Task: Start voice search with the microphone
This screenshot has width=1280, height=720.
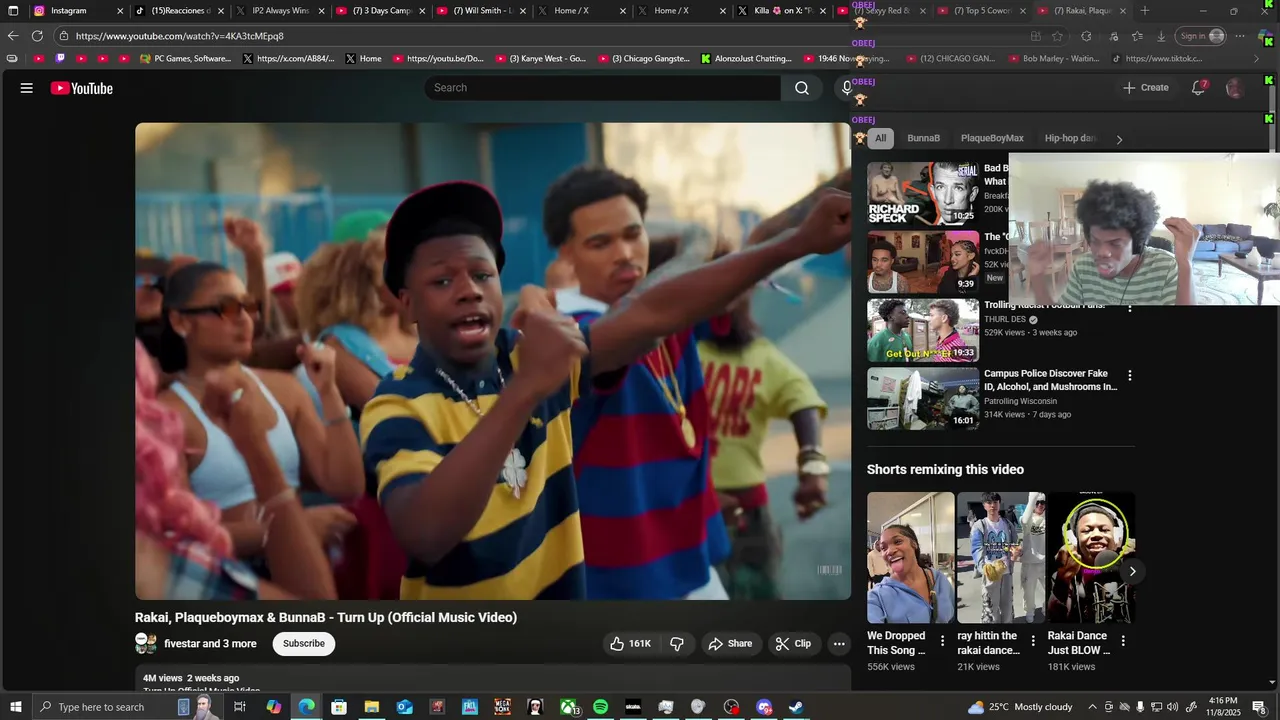Action: 847,88
